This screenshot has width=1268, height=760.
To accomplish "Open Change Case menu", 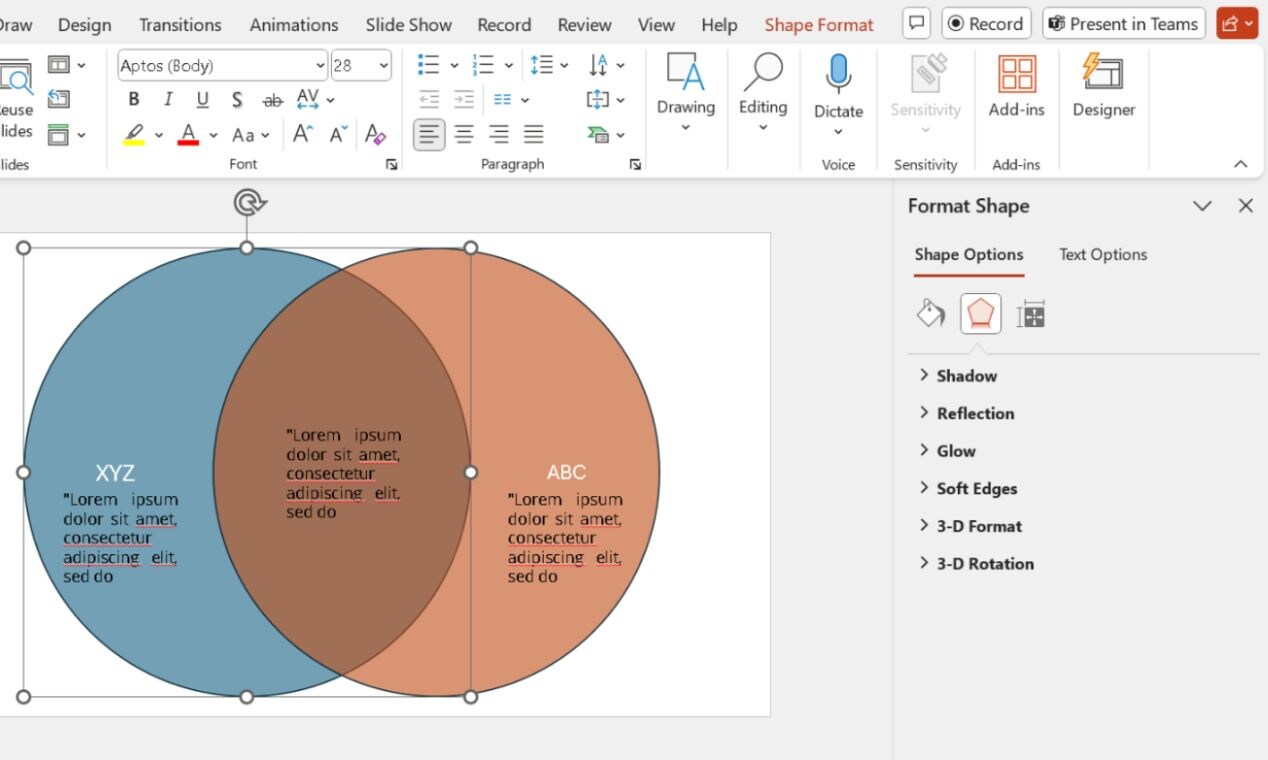I will click(x=250, y=134).
